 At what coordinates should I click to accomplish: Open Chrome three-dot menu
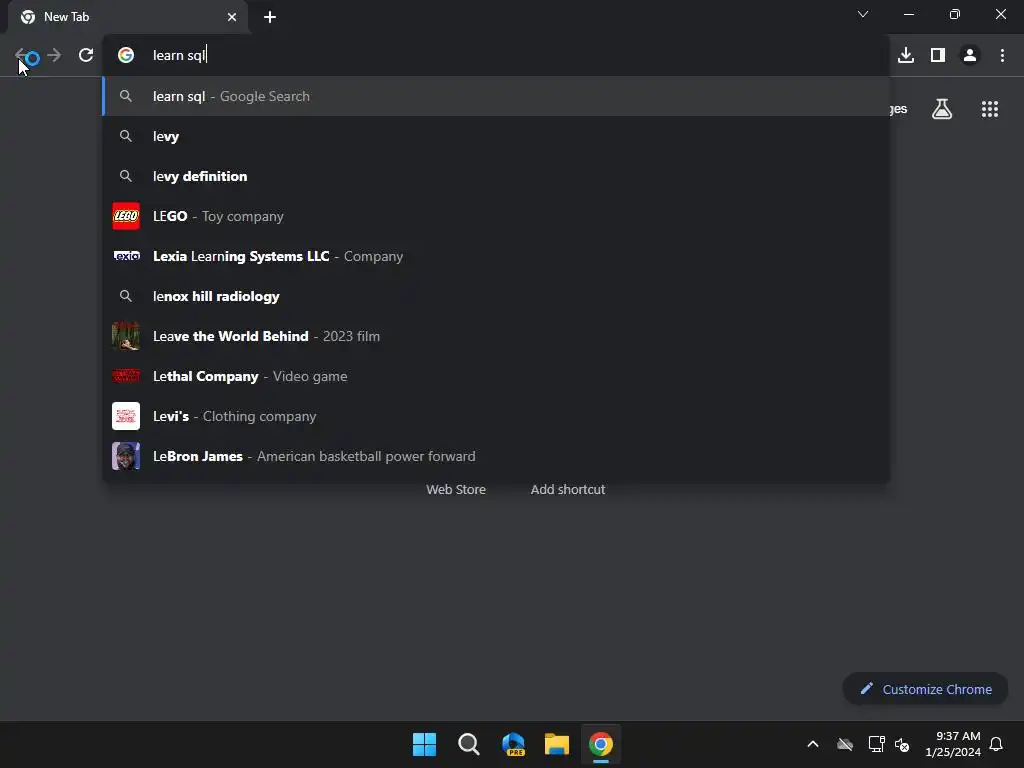coord(1002,56)
